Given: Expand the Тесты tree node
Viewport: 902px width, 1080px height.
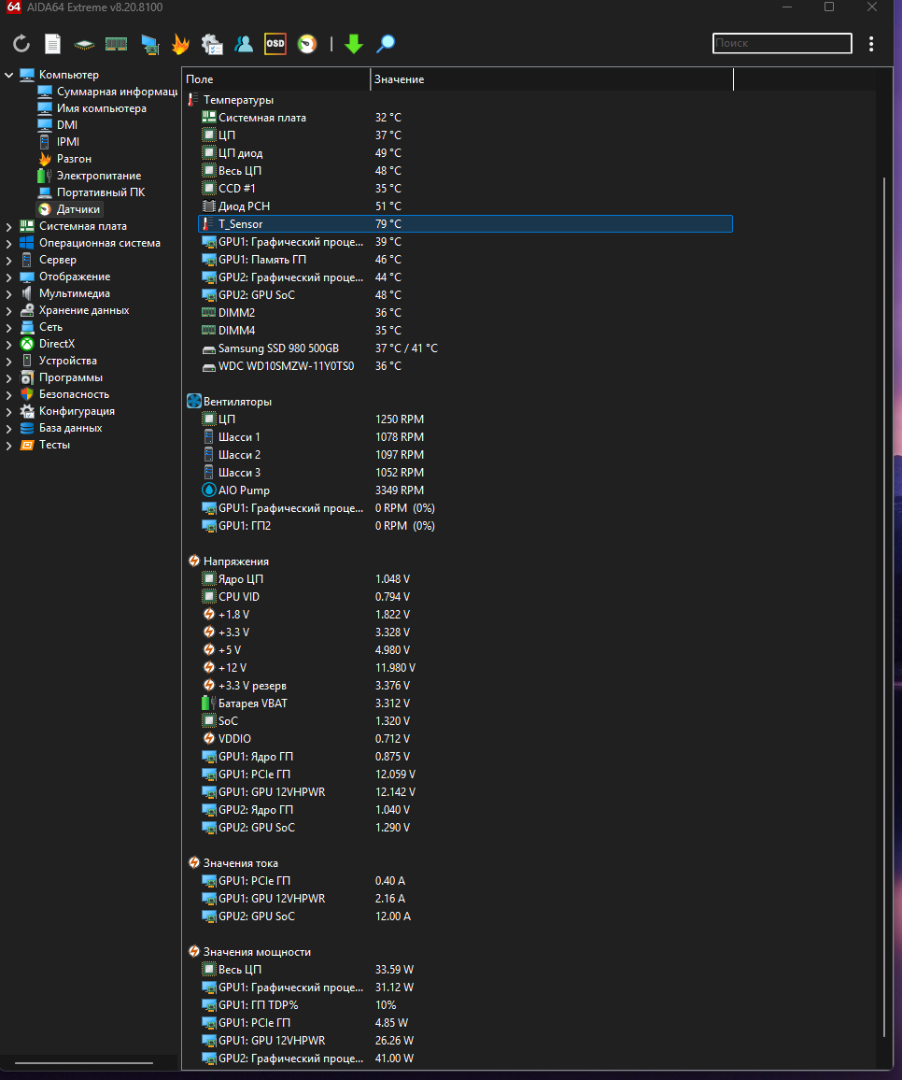Looking at the screenshot, I should [9, 445].
